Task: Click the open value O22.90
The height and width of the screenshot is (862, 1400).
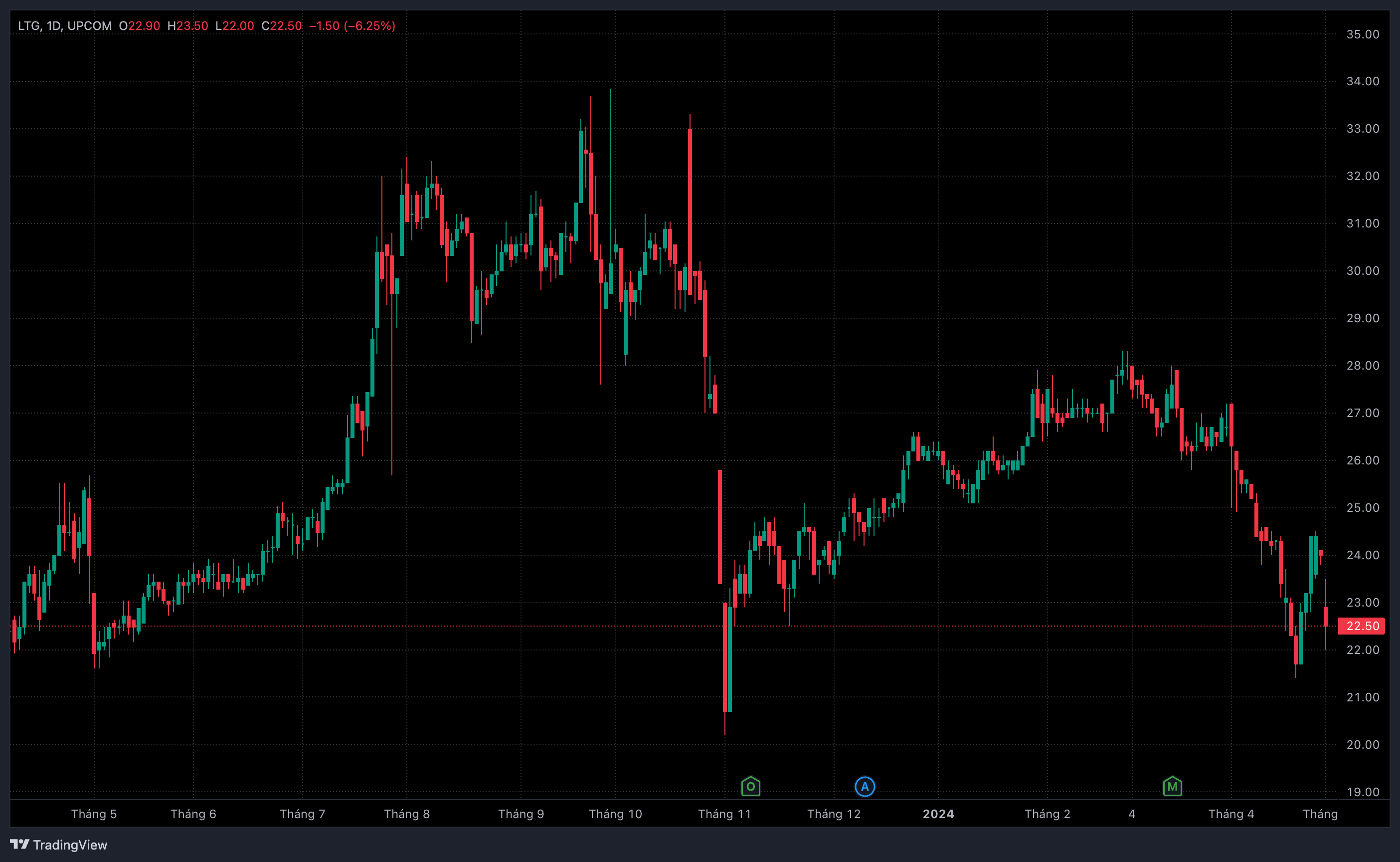Action: (x=140, y=25)
